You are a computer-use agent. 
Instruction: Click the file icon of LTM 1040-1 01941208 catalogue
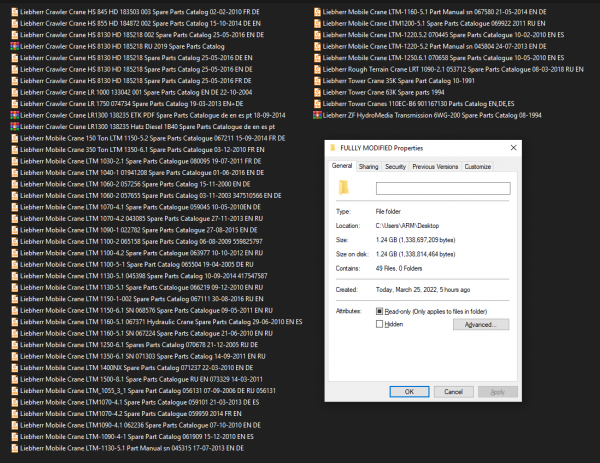(15, 173)
